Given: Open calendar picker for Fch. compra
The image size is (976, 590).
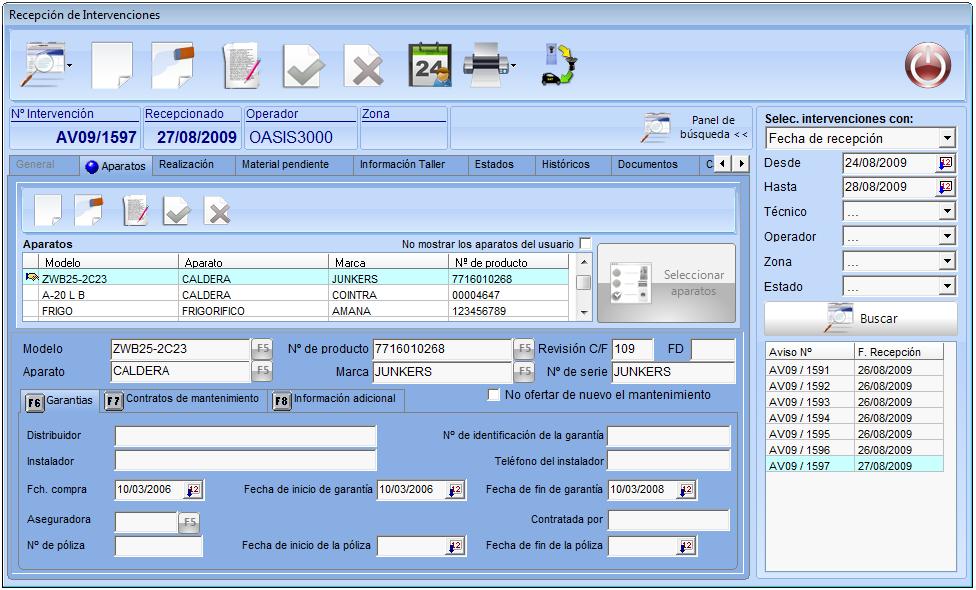Looking at the screenshot, I should pos(193,490).
